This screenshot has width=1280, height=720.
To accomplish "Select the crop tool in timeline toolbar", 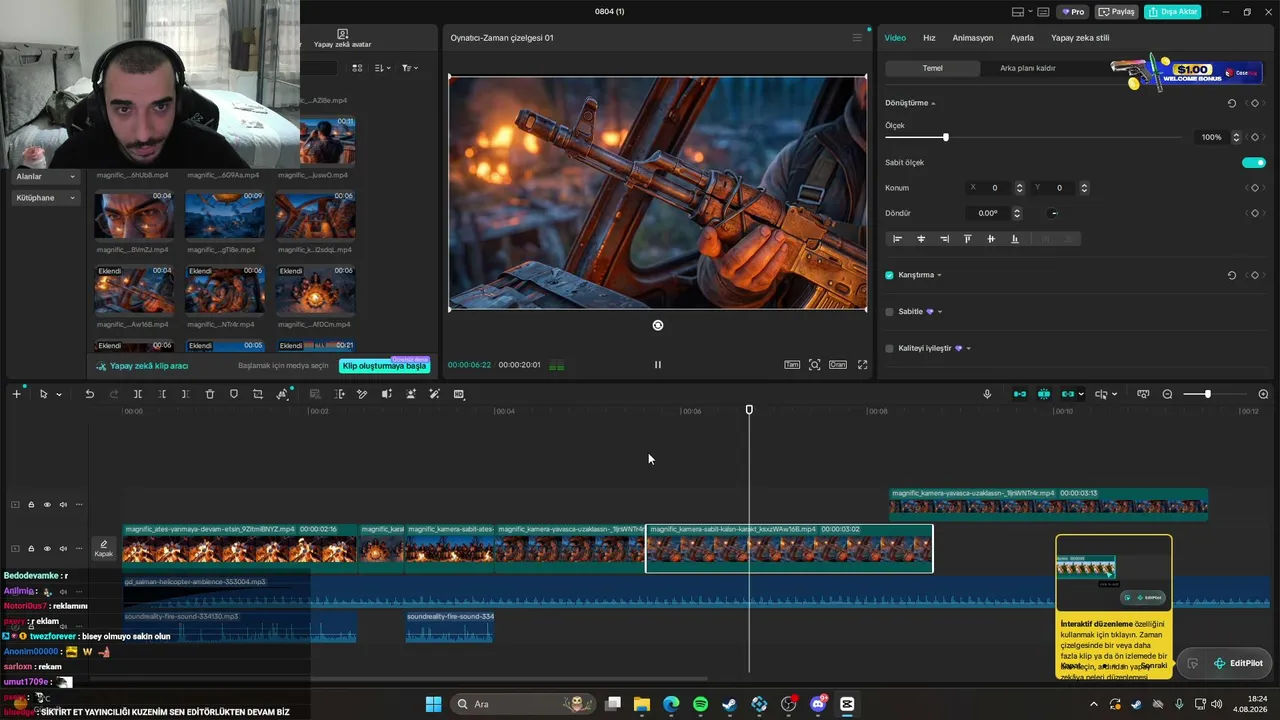I will (258, 394).
